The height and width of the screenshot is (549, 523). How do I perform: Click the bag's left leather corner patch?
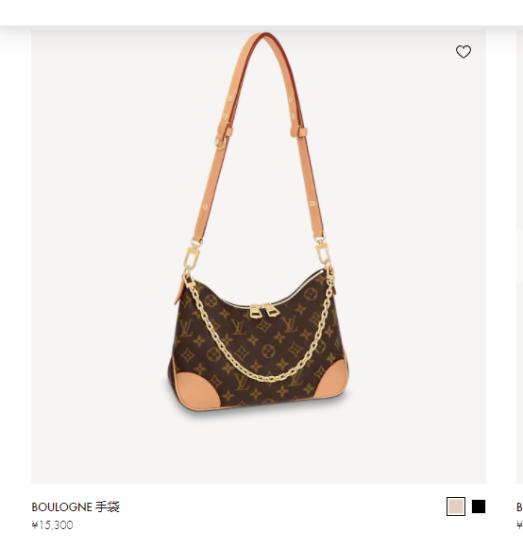click(x=194, y=388)
